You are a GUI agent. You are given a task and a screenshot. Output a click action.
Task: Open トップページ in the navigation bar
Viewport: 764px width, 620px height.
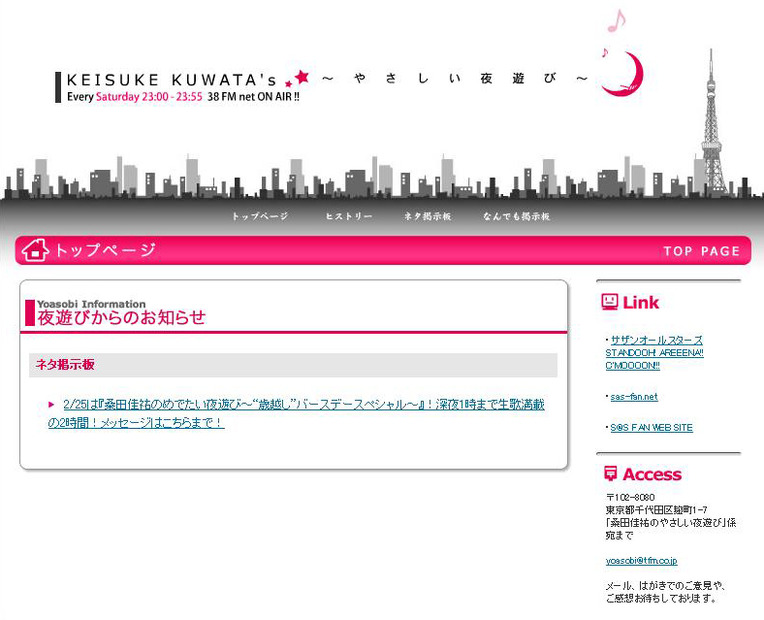[260, 216]
